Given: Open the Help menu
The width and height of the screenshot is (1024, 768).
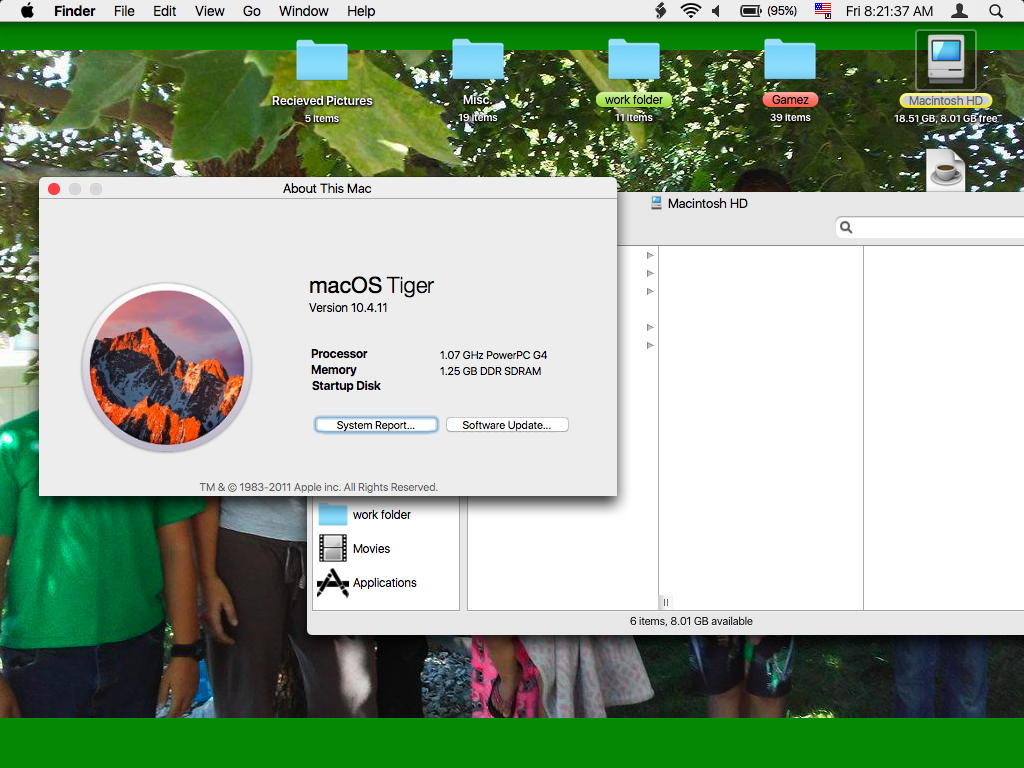Looking at the screenshot, I should coord(361,11).
